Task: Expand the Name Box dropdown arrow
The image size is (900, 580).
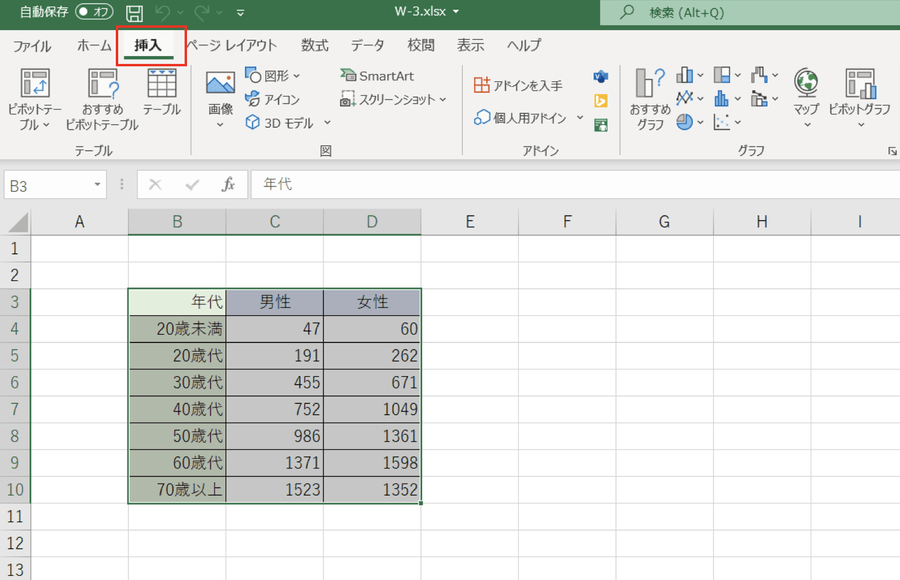Action: pyautogui.click(x=98, y=185)
